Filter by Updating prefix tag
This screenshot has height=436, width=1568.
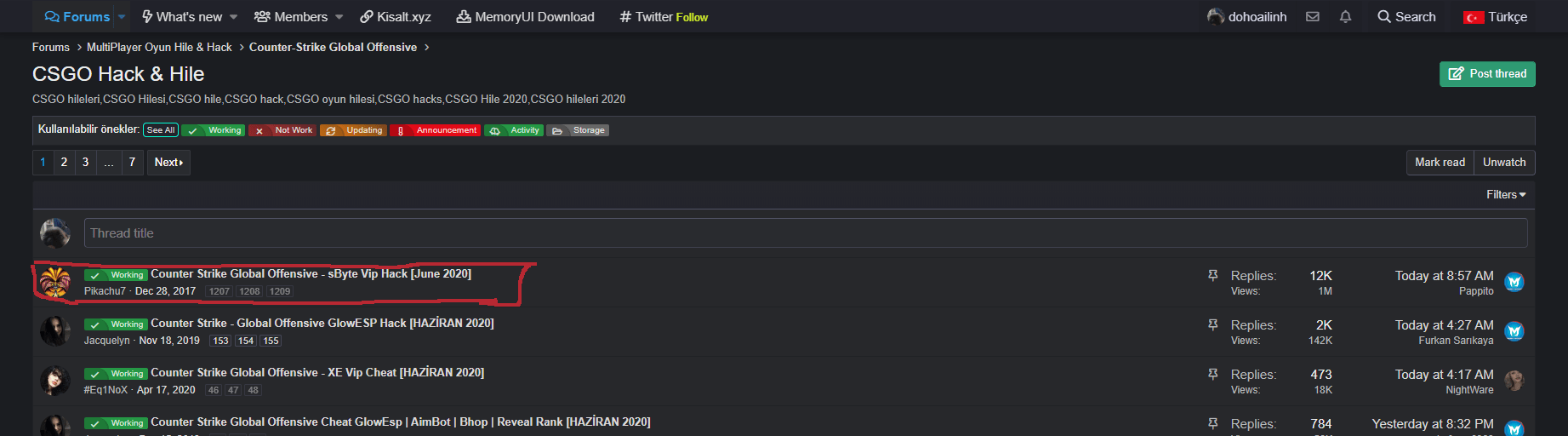(353, 130)
